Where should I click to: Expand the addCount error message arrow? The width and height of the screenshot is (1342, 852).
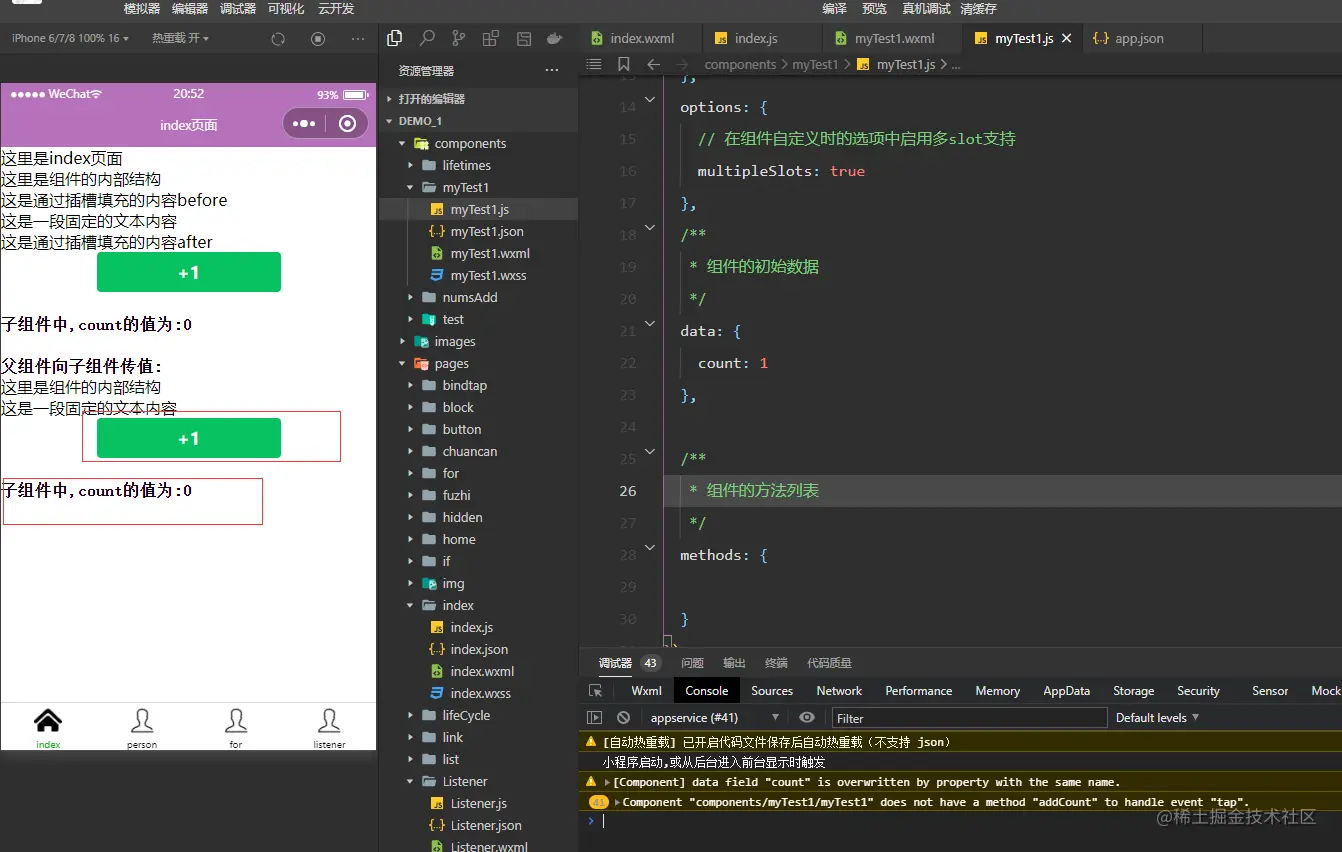617,802
